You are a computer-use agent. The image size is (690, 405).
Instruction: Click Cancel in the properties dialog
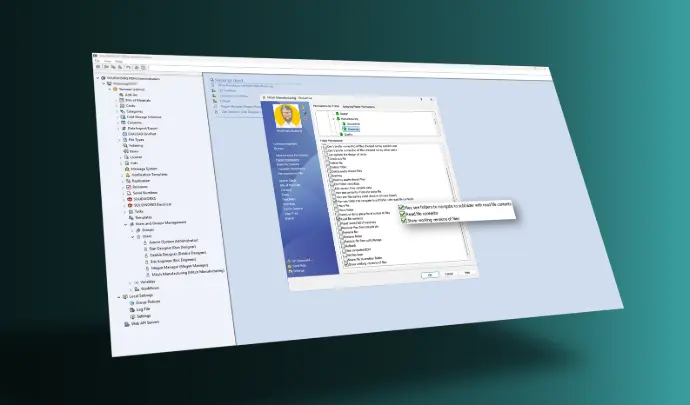[449, 274]
